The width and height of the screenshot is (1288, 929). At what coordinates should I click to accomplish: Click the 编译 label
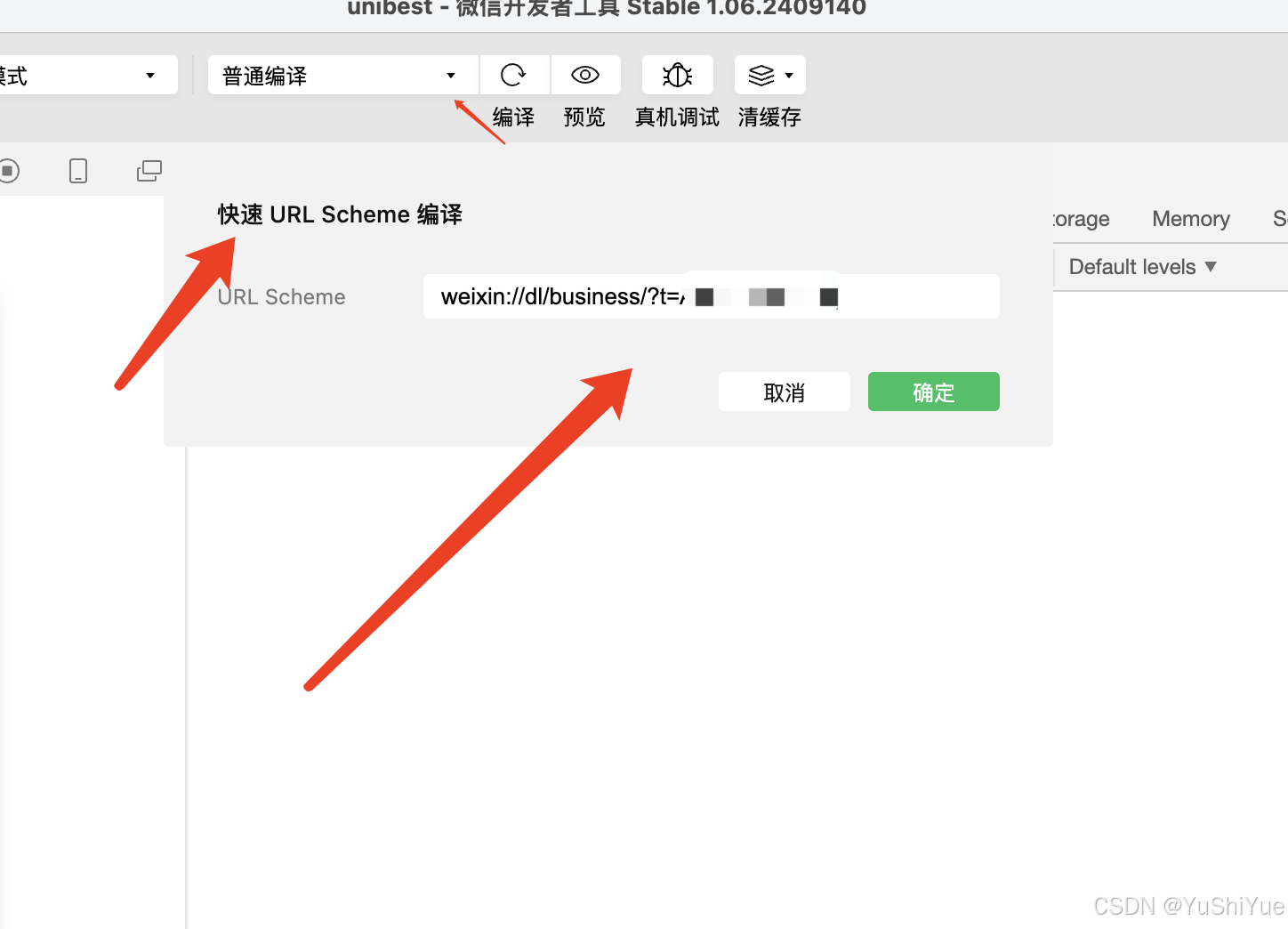tap(513, 117)
